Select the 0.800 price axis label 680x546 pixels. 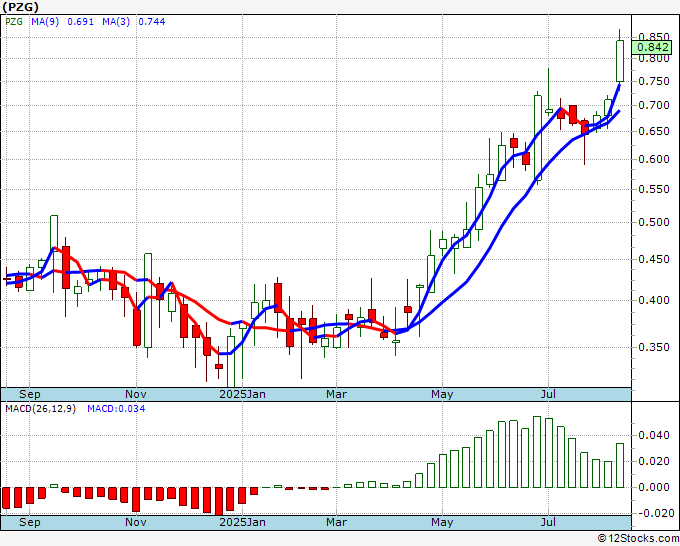(654, 58)
